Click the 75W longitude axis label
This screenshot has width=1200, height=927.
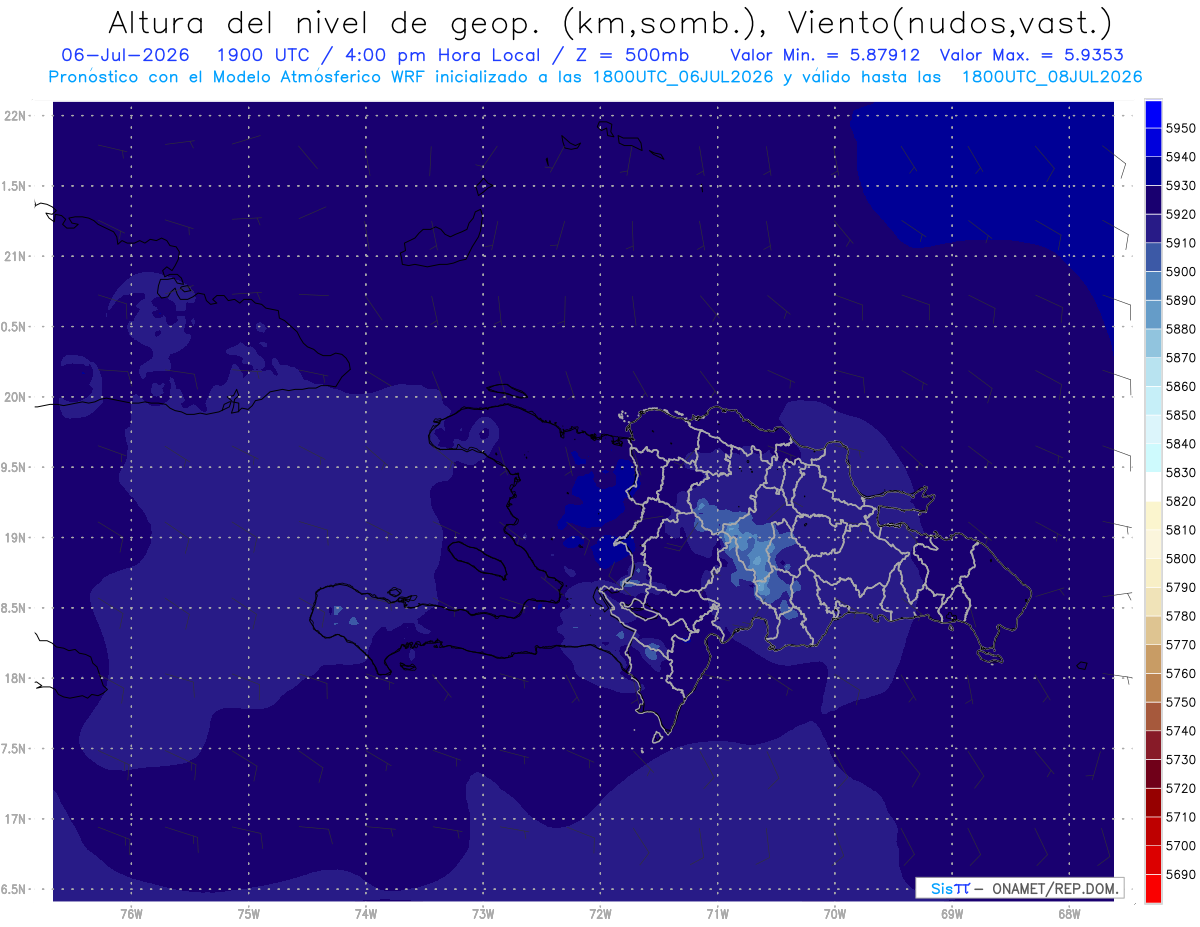pos(249,913)
